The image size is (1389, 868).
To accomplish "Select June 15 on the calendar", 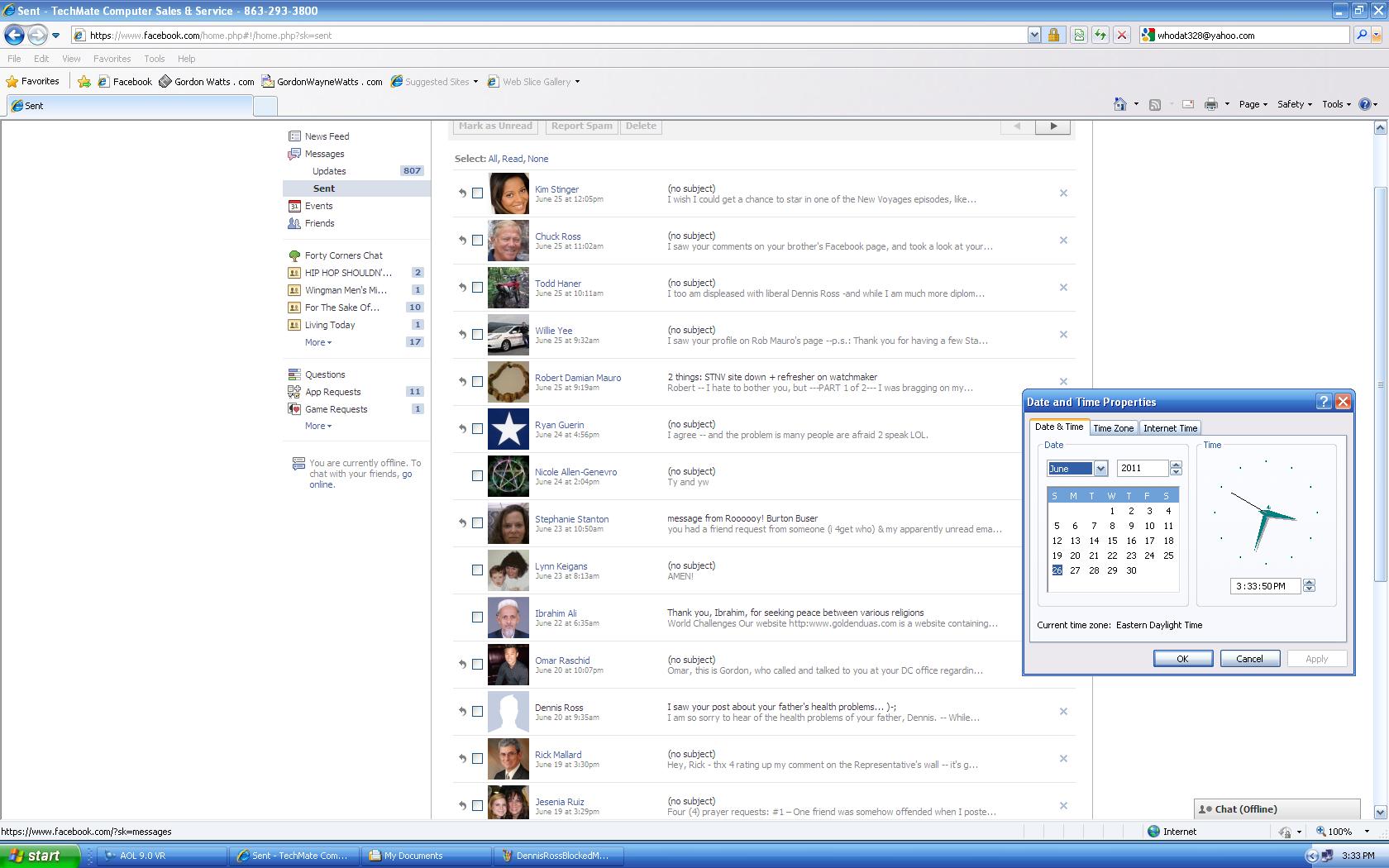I will [1112, 541].
